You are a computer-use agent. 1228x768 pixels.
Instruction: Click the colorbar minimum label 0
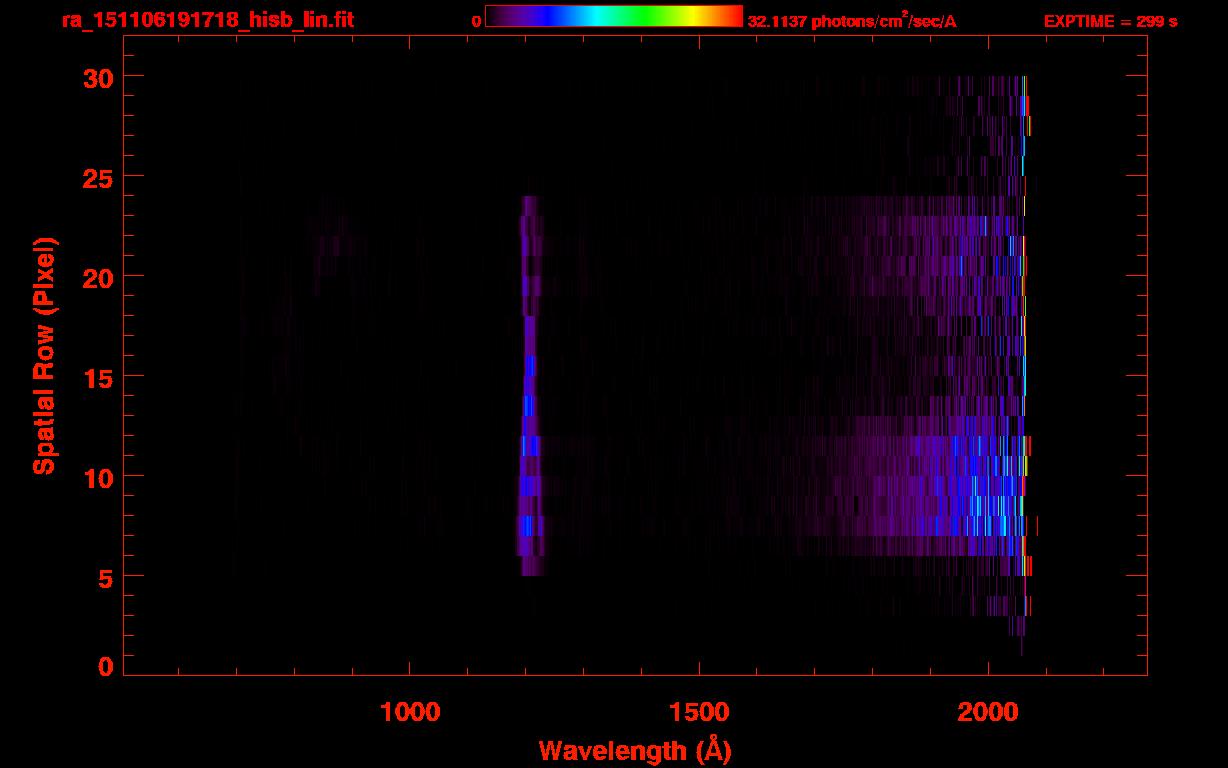pyautogui.click(x=477, y=21)
